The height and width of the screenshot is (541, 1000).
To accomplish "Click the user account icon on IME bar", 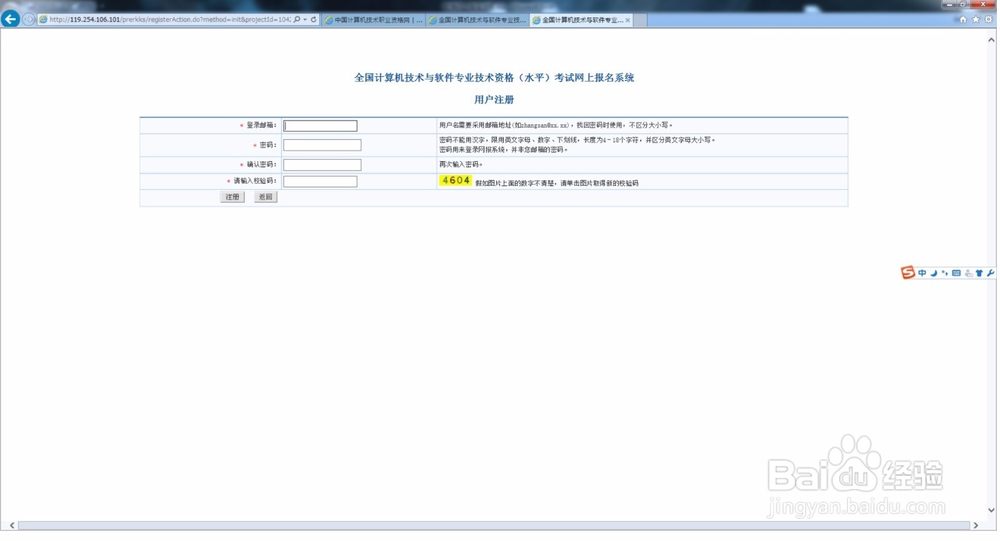I will coord(968,273).
